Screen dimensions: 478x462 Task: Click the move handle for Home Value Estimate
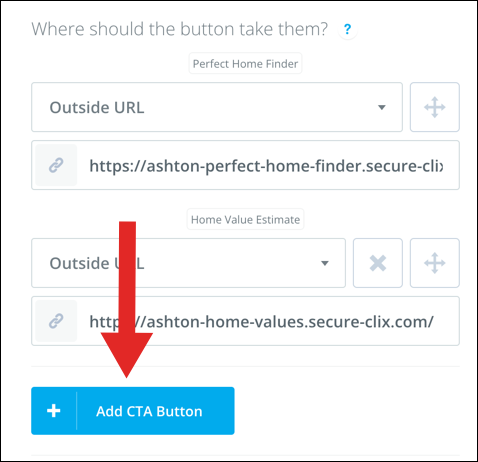tap(435, 263)
